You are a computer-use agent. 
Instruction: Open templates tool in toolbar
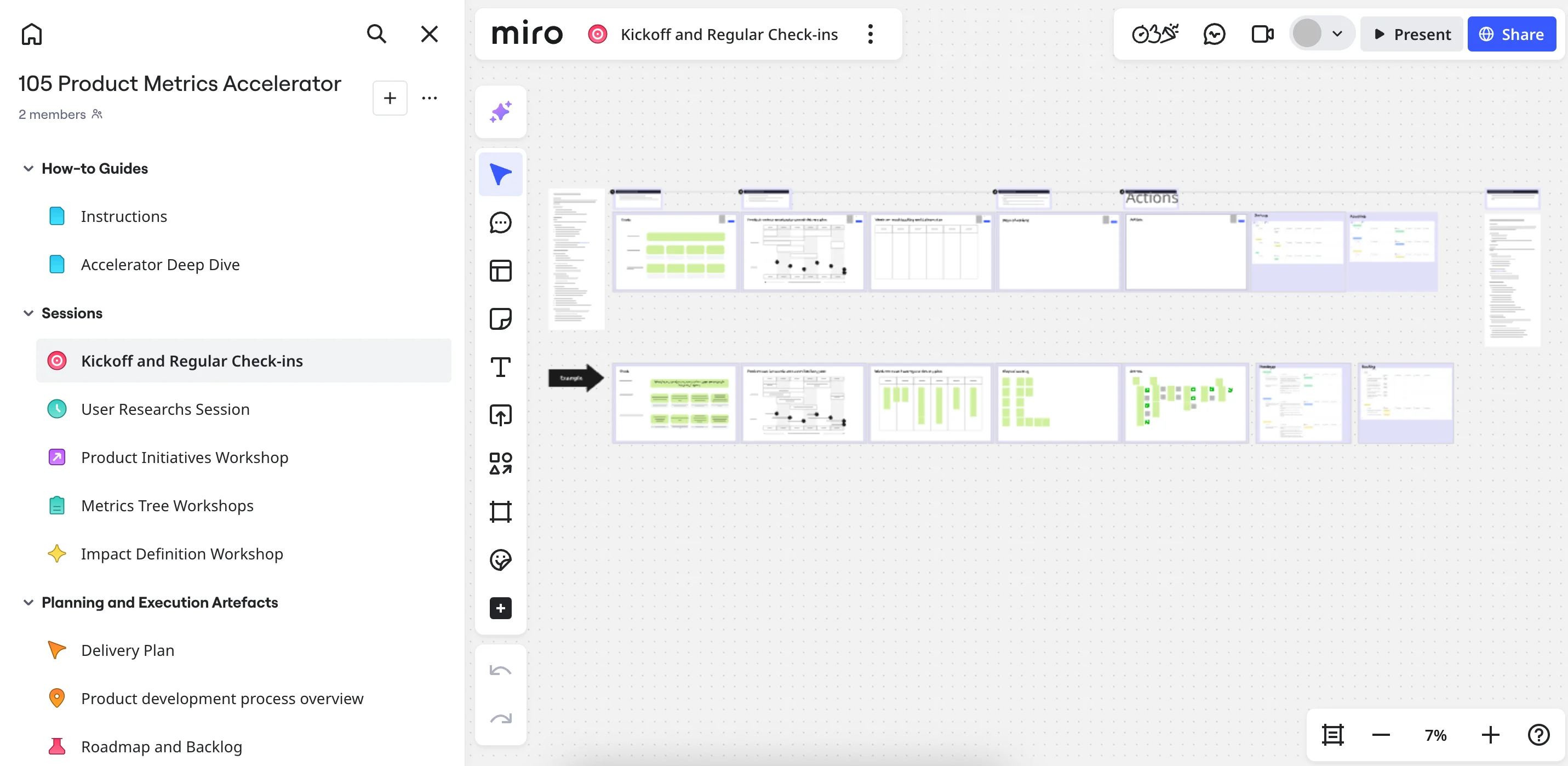[x=500, y=270]
